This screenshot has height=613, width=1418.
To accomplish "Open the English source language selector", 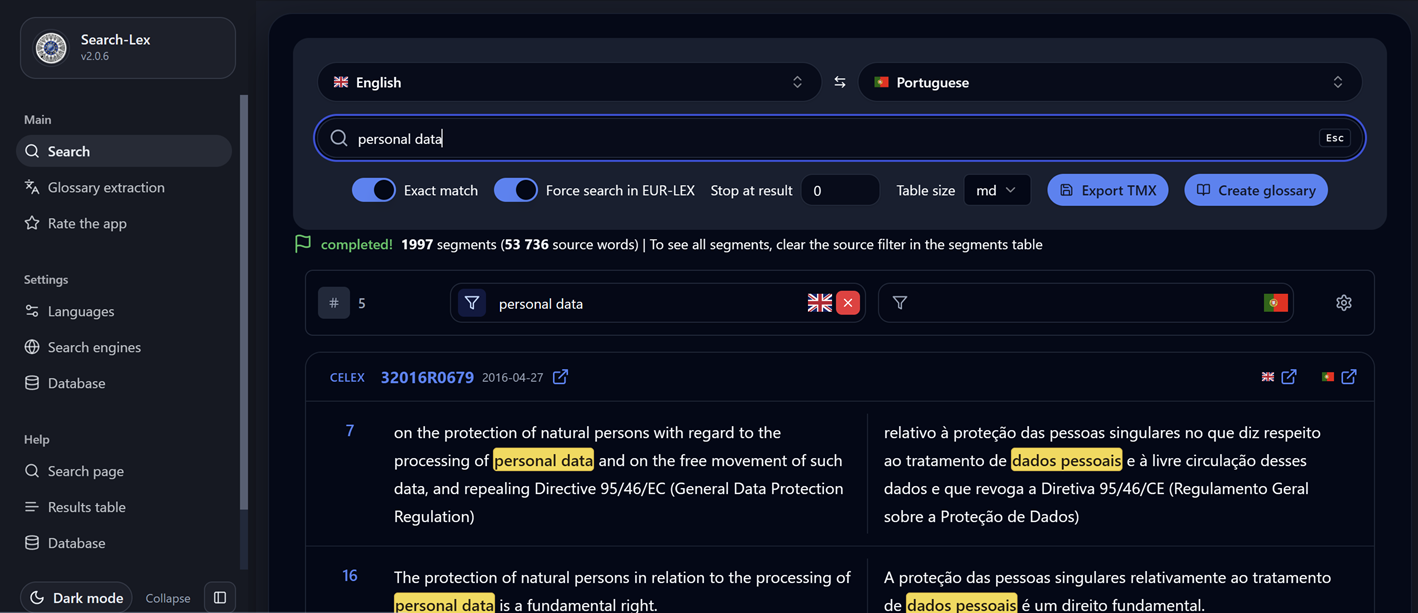I will 570,82.
